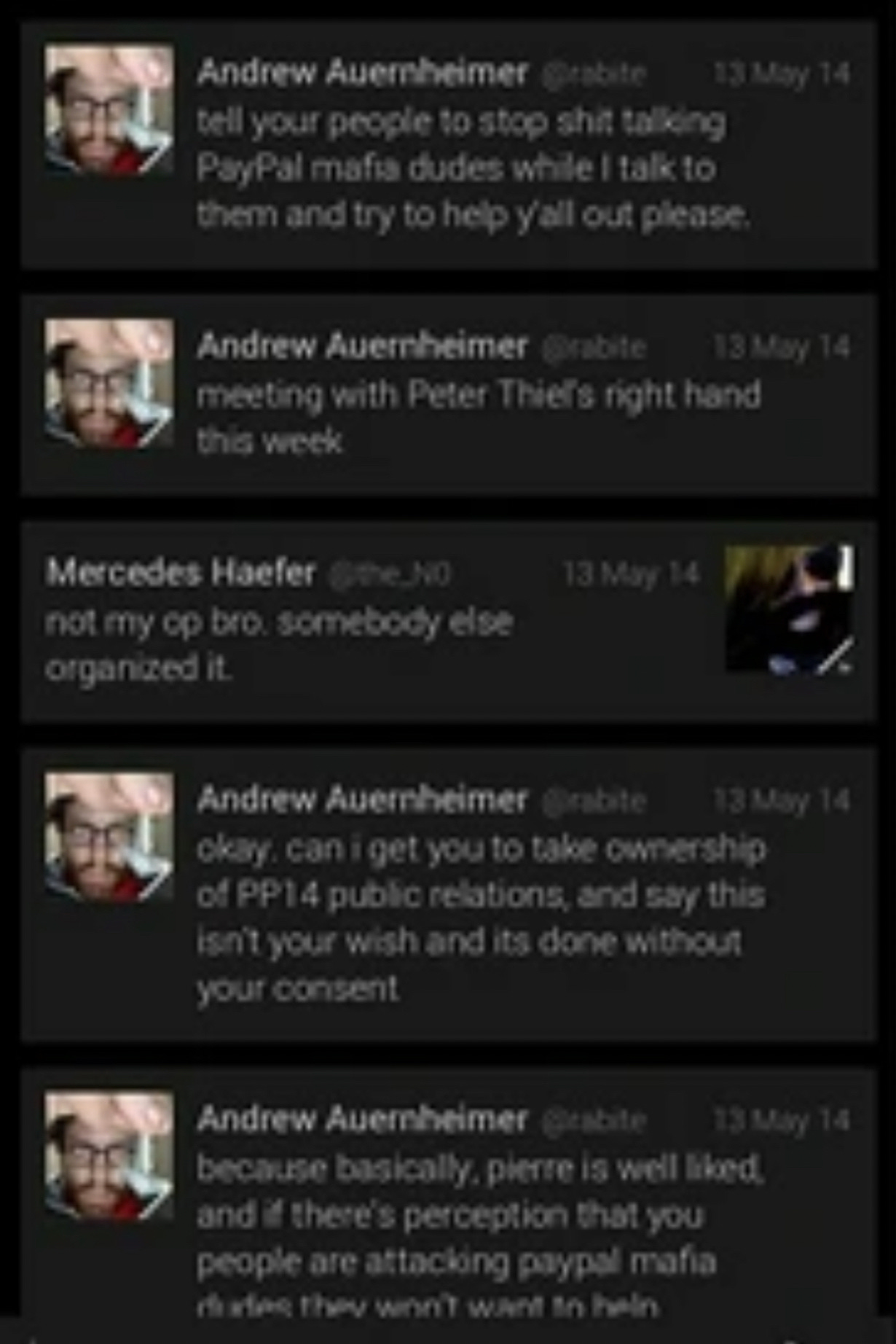The width and height of the screenshot is (896, 1344).
Task: Open timestamp on Mercedes Haefer's tweet
Action: coord(631,574)
